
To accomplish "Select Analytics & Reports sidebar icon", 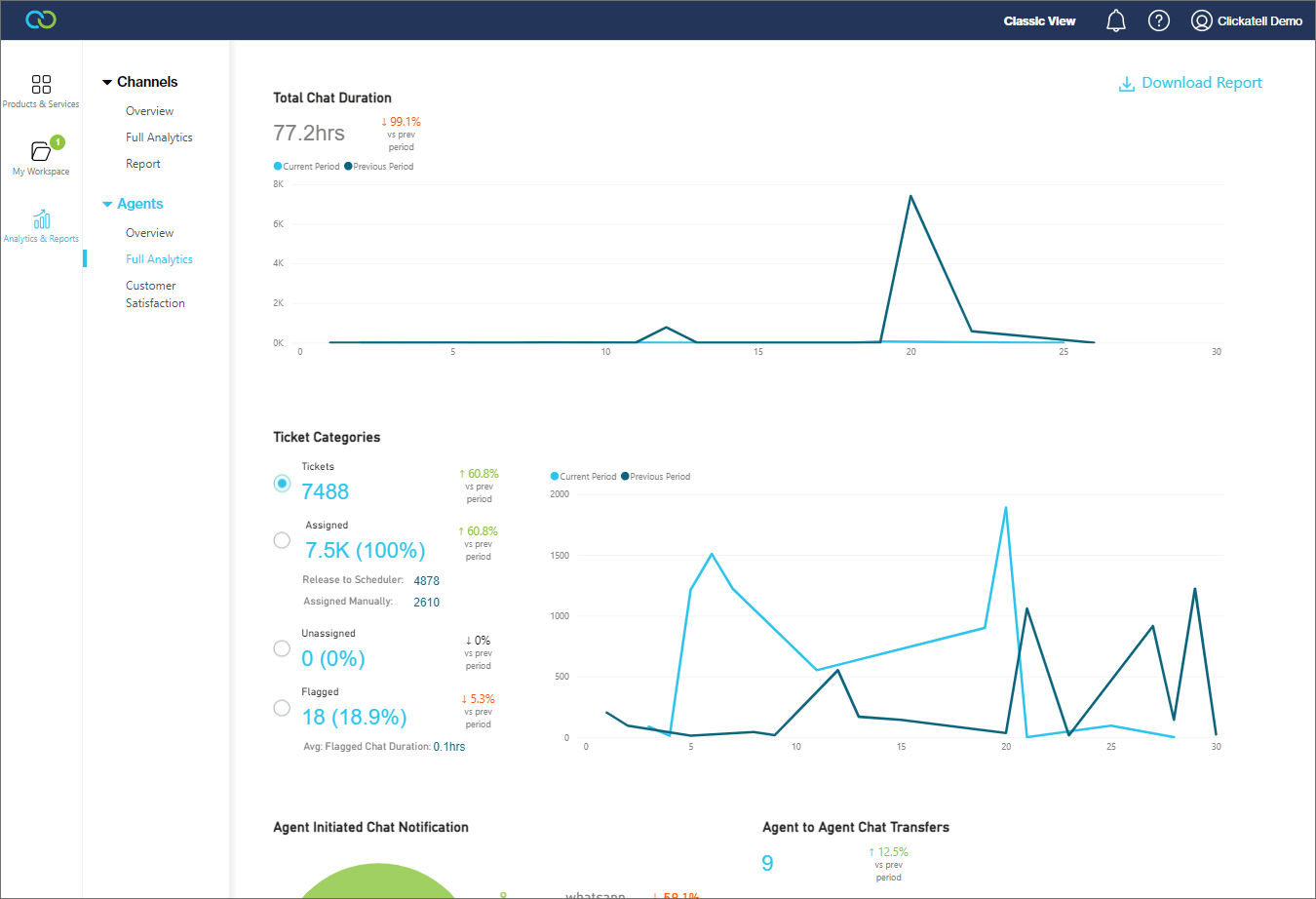I will point(41,219).
